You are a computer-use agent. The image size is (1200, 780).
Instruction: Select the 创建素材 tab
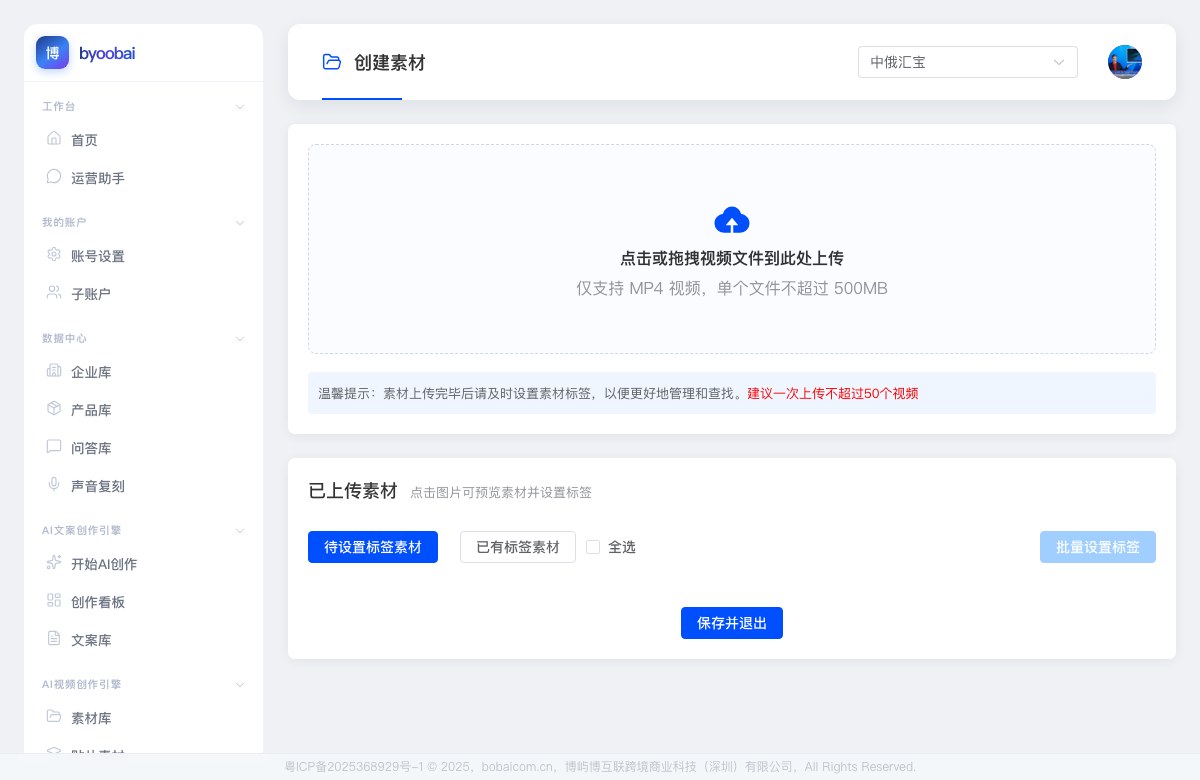point(374,63)
